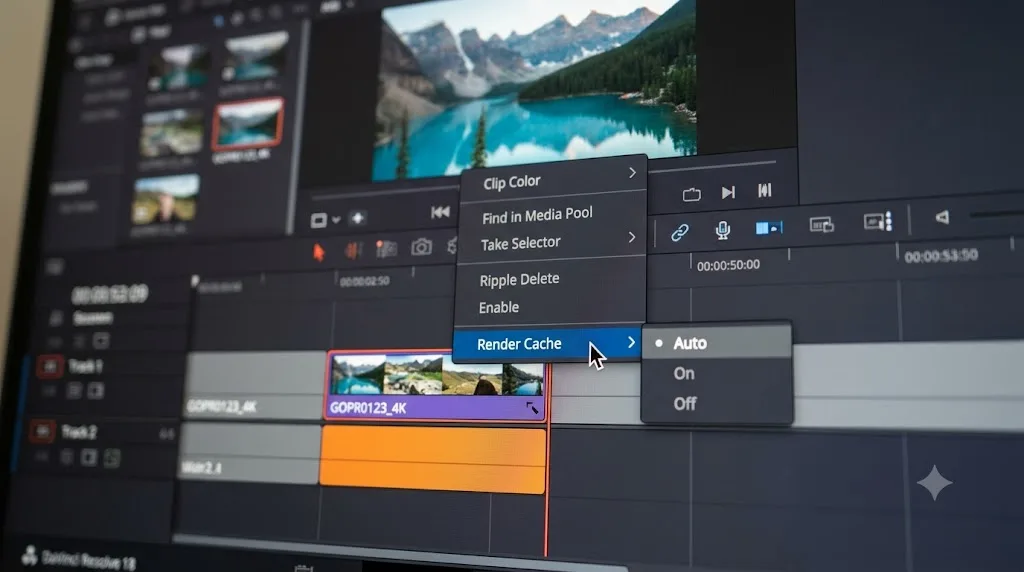Image resolution: width=1024 pixels, height=572 pixels.
Task: Click the lake preview image in the viewer
Action: coord(534,84)
